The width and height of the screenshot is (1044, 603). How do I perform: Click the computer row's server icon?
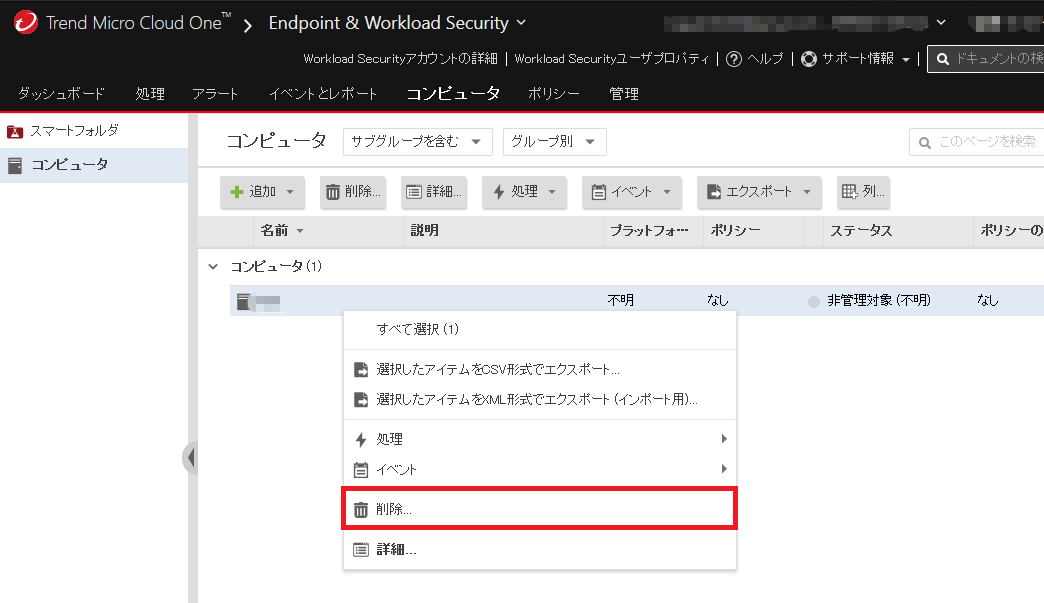(244, 302)
